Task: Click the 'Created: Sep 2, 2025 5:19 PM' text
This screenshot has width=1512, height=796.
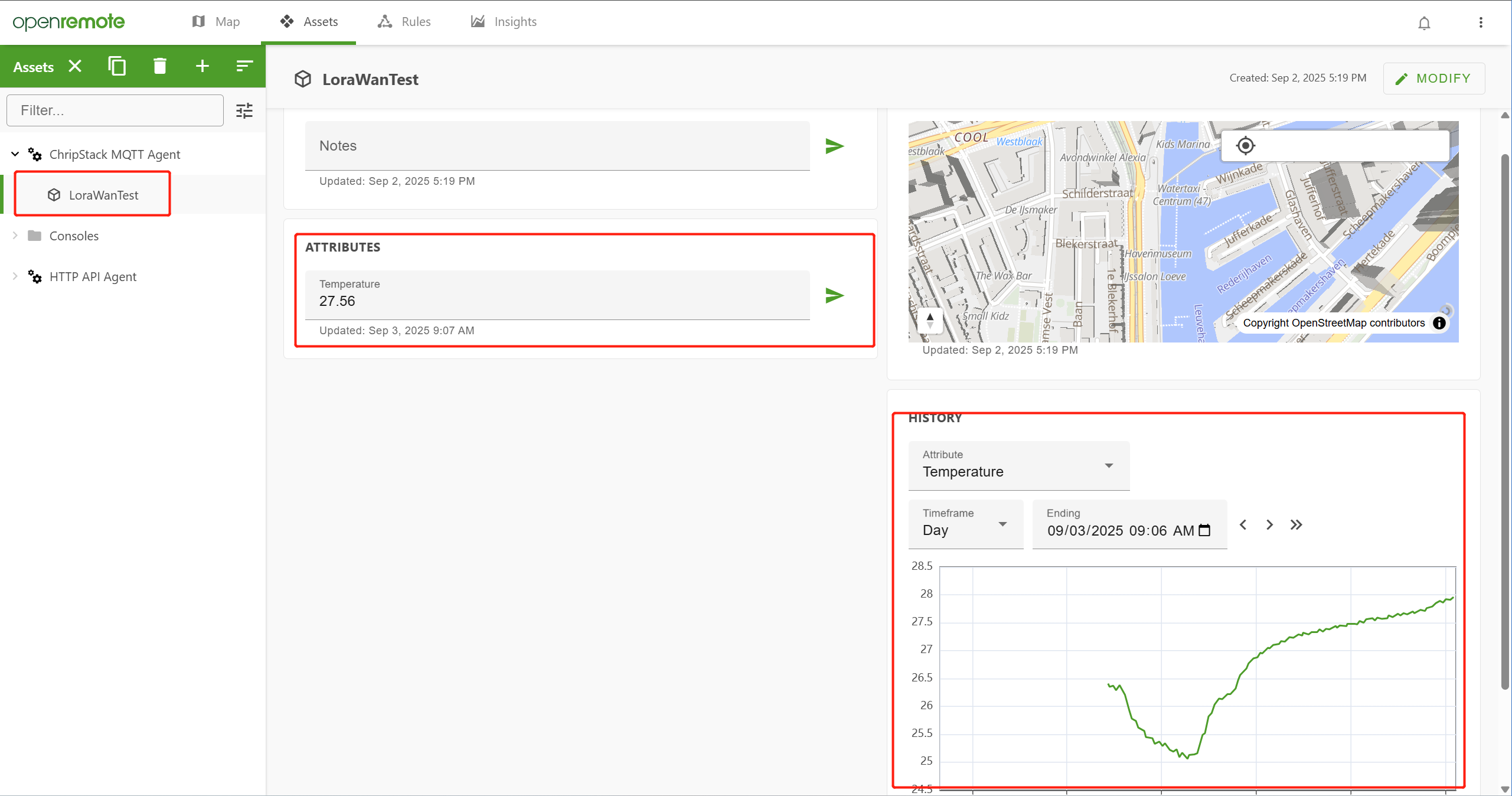Action: (1298, 78)
